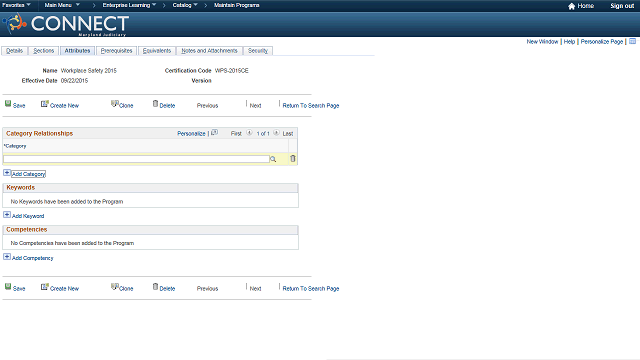Click the Category text input field
This screenshot has width=640, height=360.
(x=136, y=159)
